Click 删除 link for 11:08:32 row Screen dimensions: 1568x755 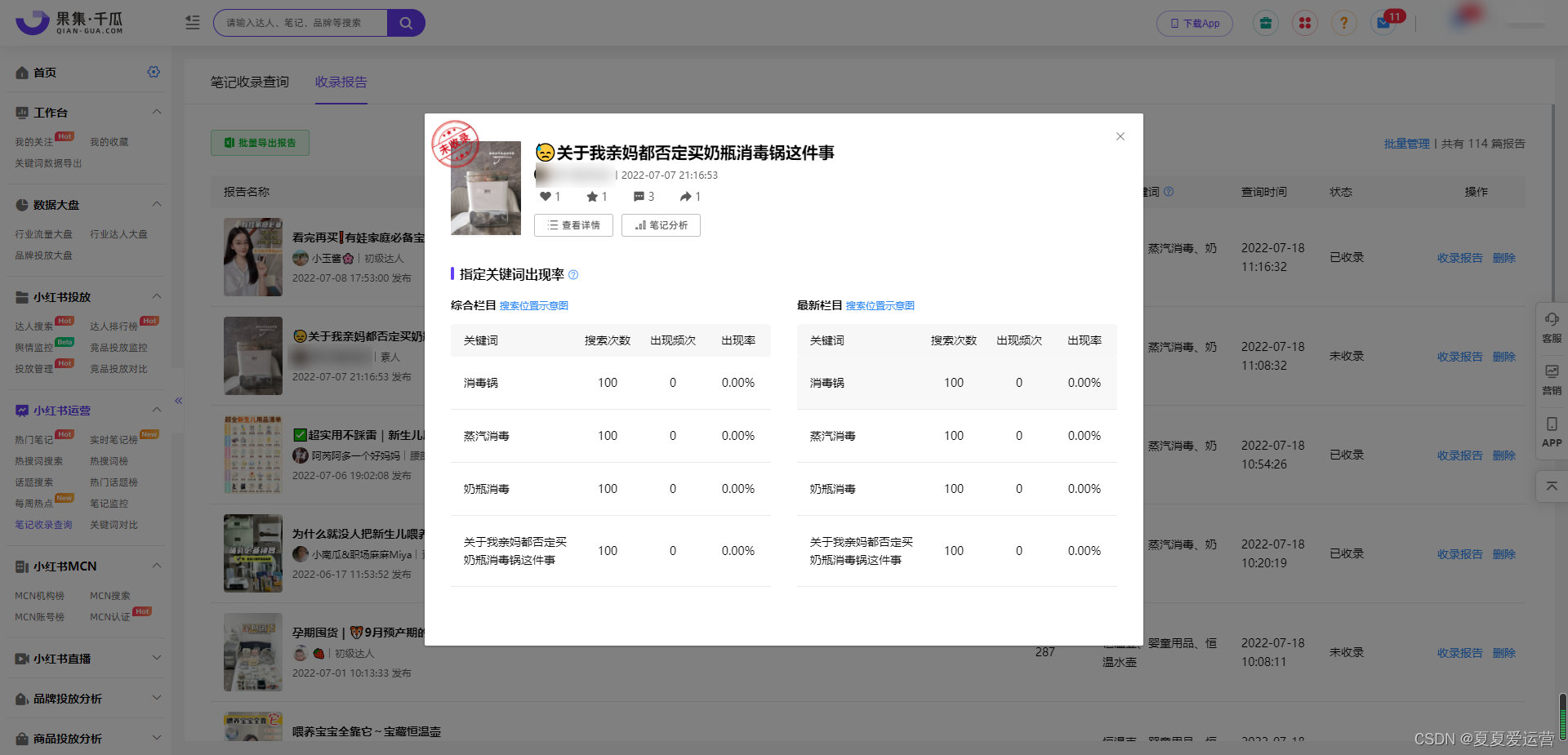click(1503, 357)
